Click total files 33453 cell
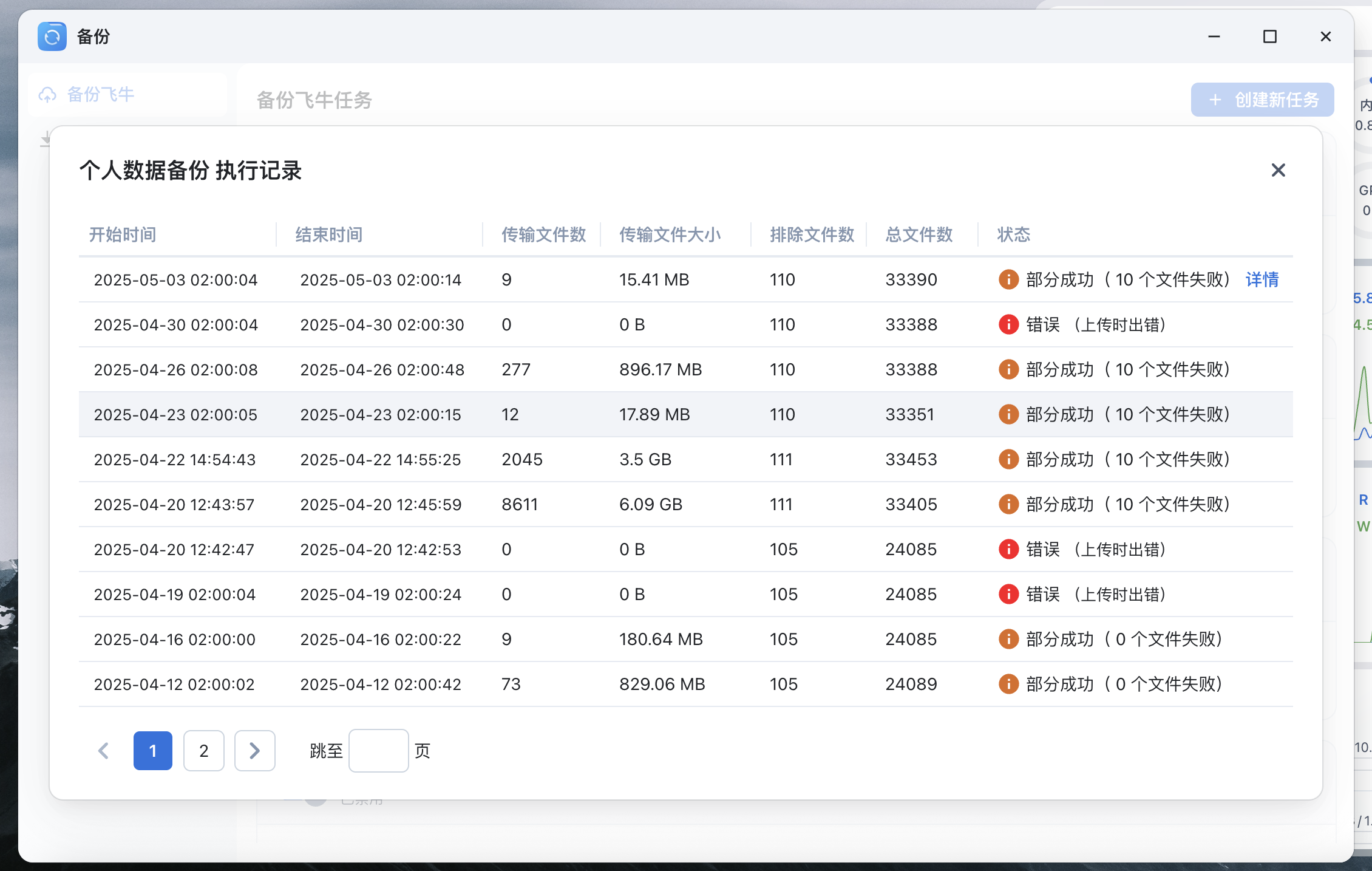 point(911,459)
